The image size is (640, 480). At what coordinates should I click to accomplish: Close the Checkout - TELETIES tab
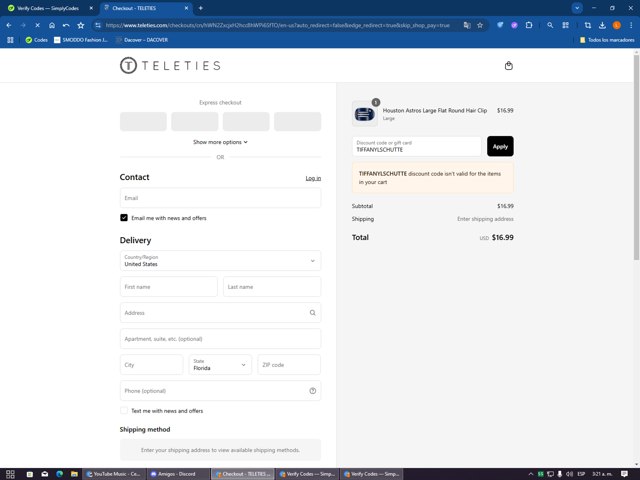pyautogui.click(x=186, y=8)
